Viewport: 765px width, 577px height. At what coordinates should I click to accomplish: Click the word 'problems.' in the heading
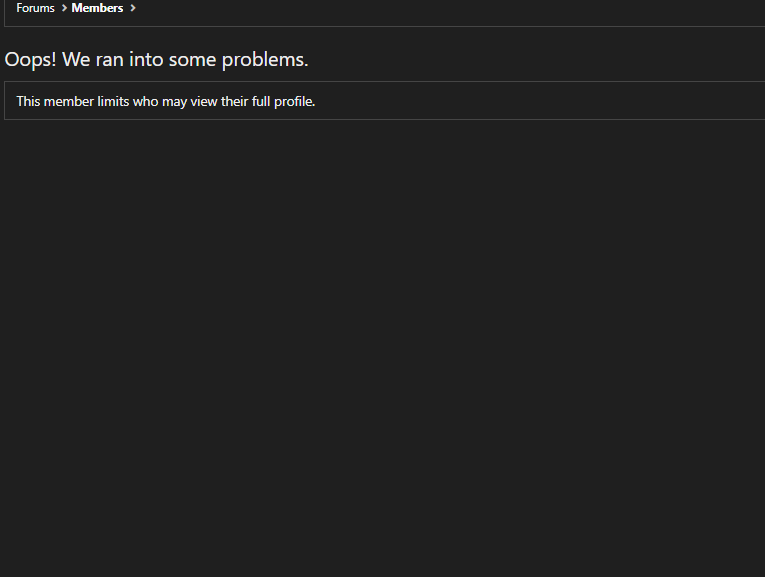coord(265,60)
